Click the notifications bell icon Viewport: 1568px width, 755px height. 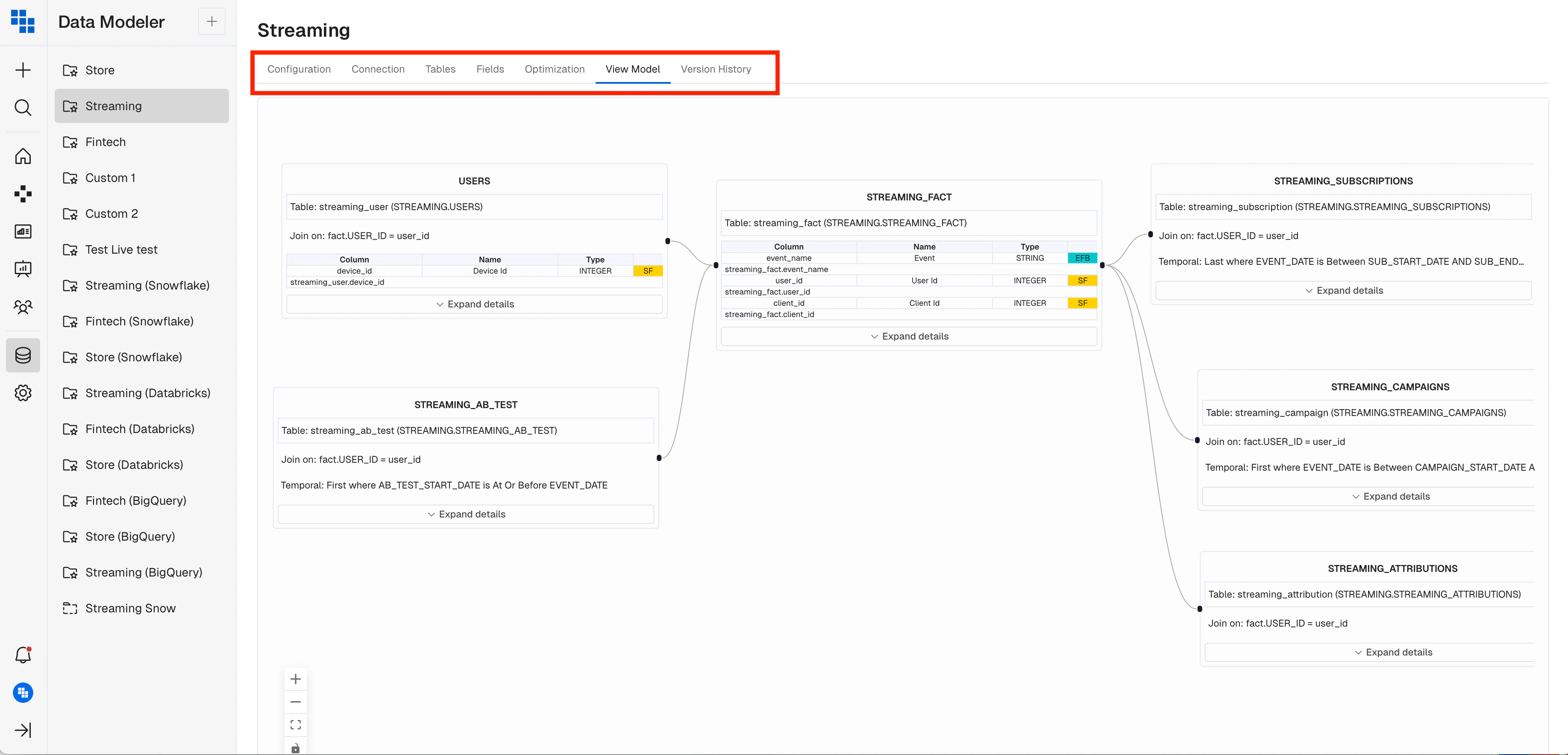23,655
